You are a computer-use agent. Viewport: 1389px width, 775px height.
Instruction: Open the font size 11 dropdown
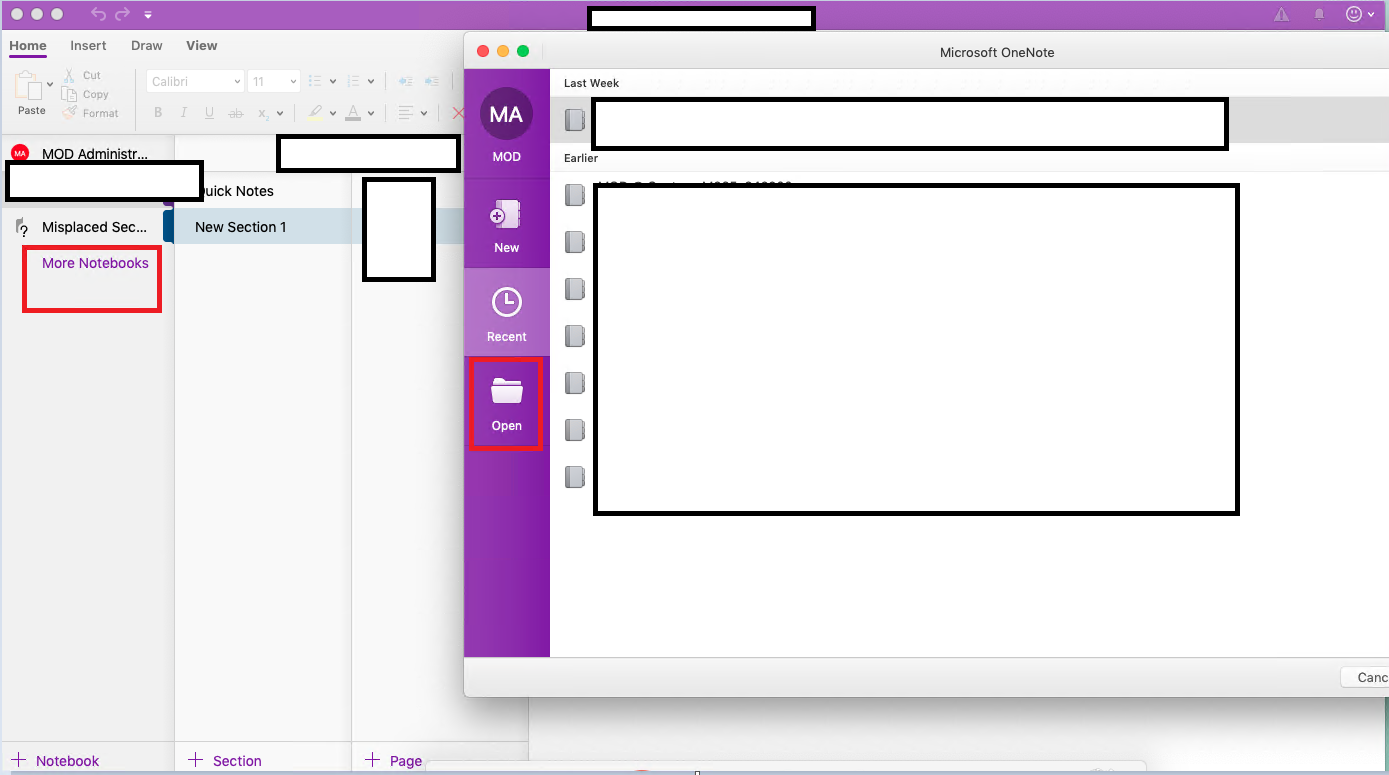click(274, 82)
